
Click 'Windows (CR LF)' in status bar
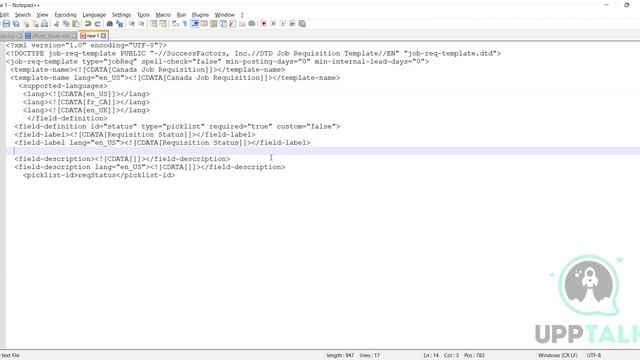[558, 356]
